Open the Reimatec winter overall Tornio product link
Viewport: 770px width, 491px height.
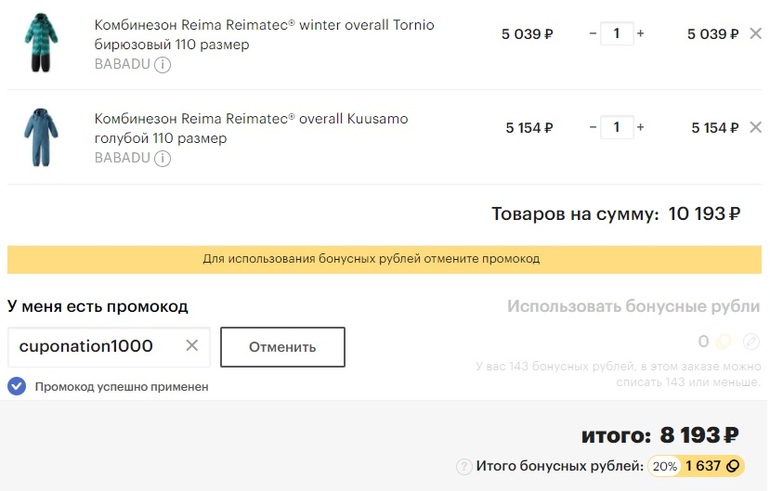coord(264,34)
